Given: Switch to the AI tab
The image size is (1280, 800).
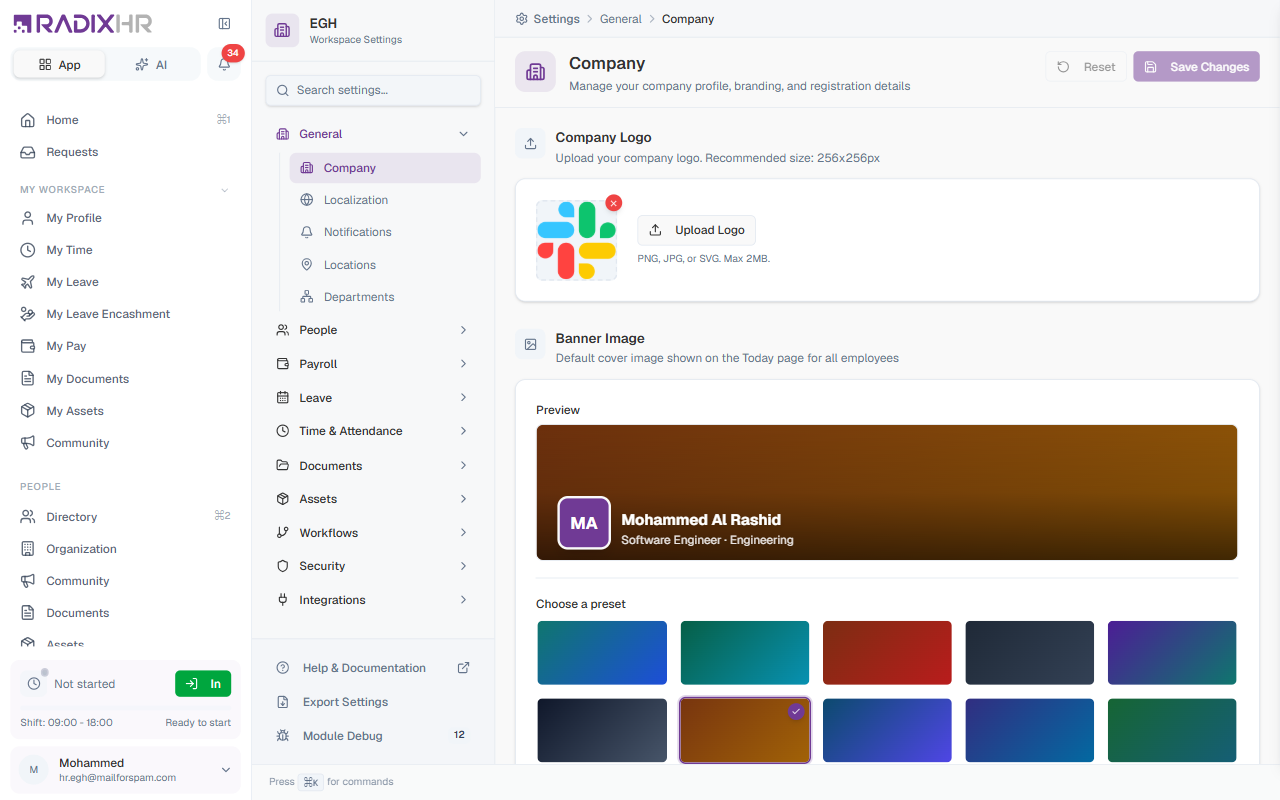Looking at the screenshot, I should (152, 64).
